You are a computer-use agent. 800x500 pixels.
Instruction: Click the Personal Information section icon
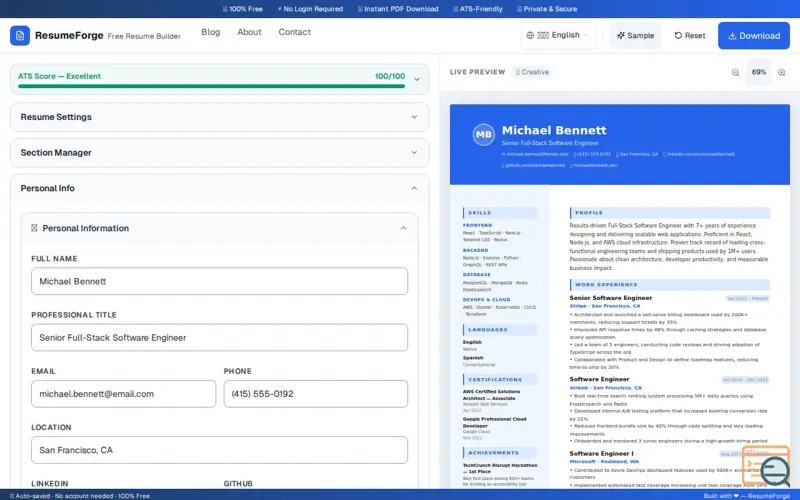[x=34, y=228]
